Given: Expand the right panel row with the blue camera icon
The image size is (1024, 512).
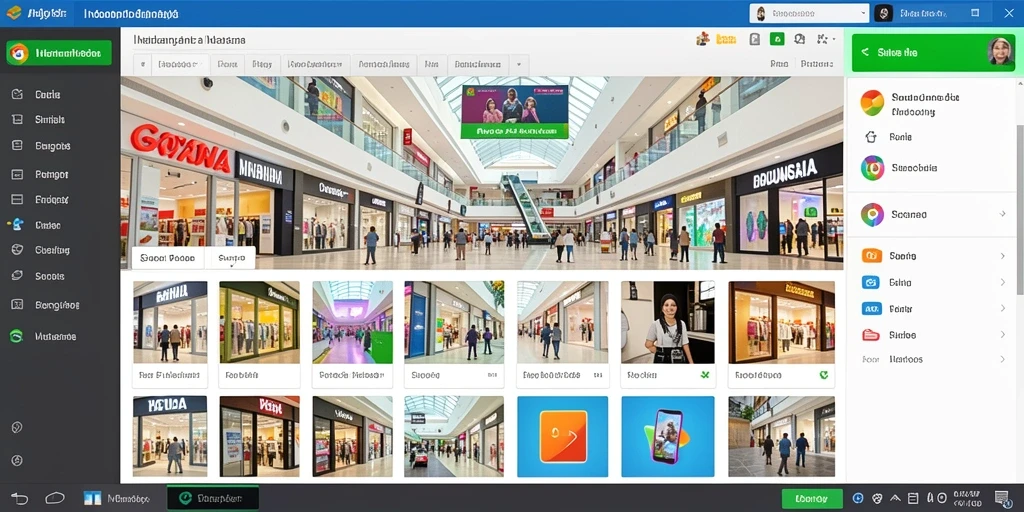Looking at the screenshot, I should [x=932, y=283].
